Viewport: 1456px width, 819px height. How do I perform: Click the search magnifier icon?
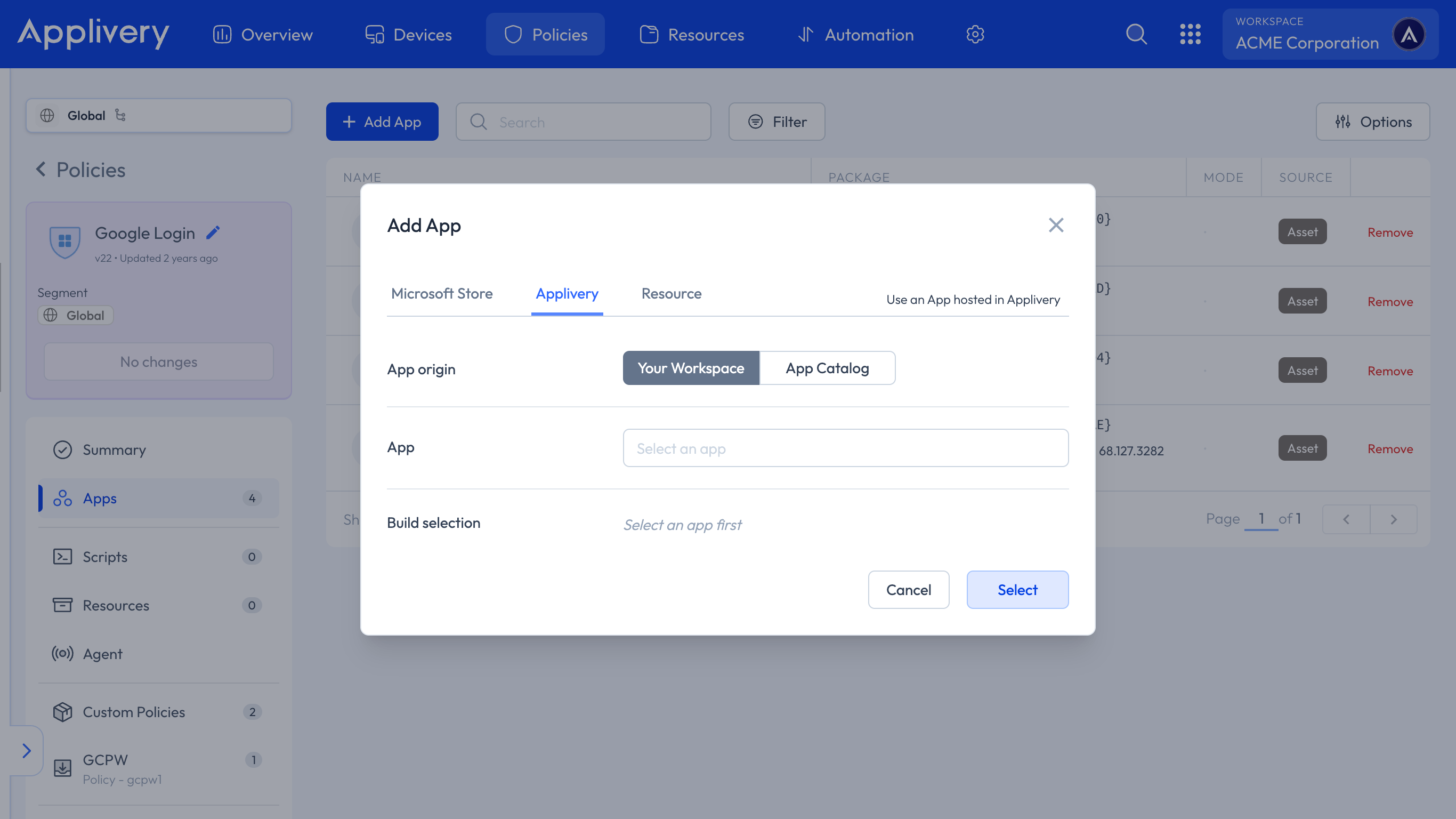(x=1136, y=34)
